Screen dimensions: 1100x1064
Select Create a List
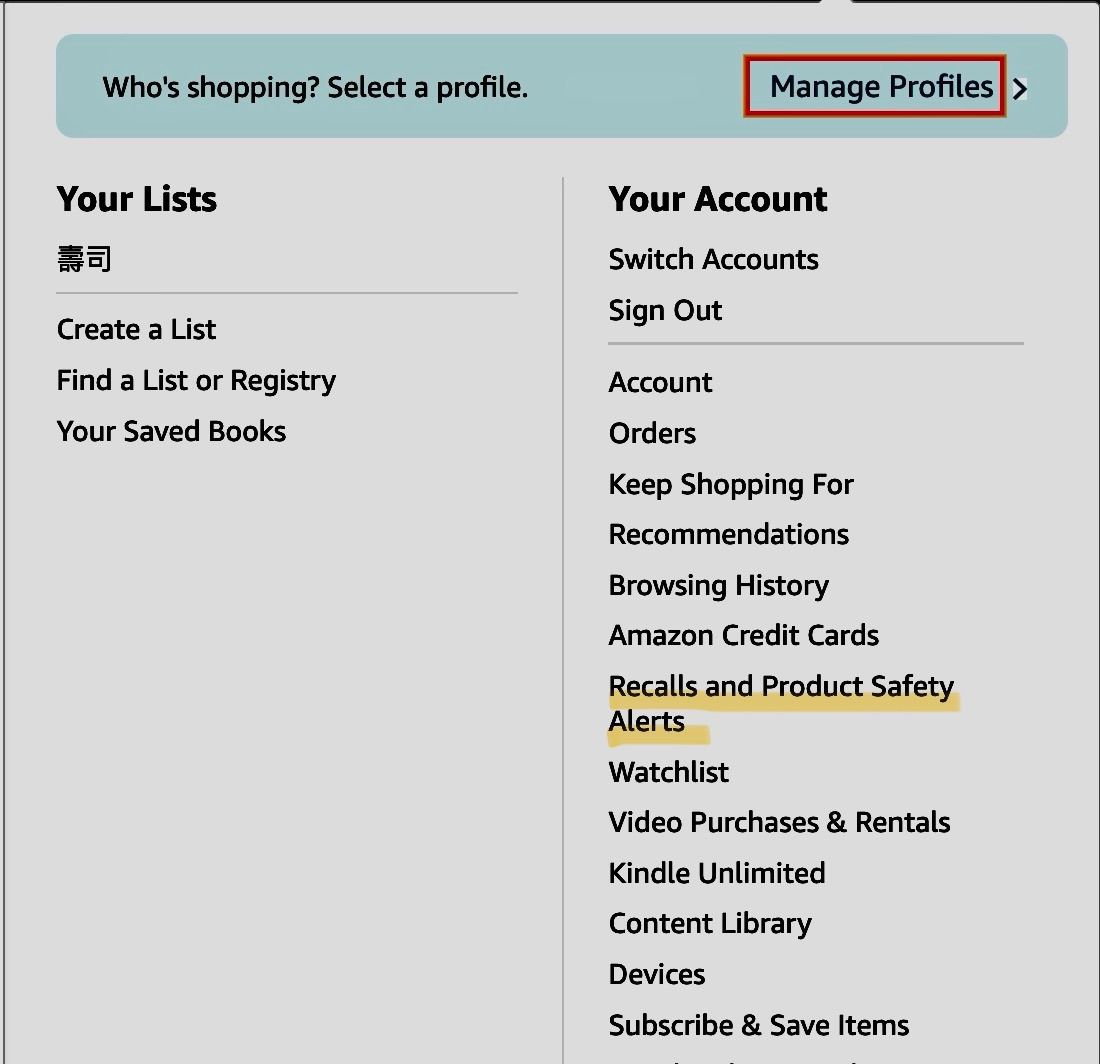(x=136, y=329)
